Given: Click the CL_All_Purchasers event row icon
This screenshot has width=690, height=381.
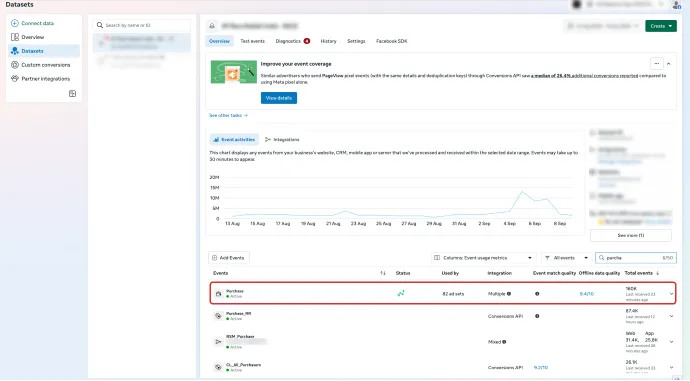Looking at the screenshot, I should tap(218, 367).
